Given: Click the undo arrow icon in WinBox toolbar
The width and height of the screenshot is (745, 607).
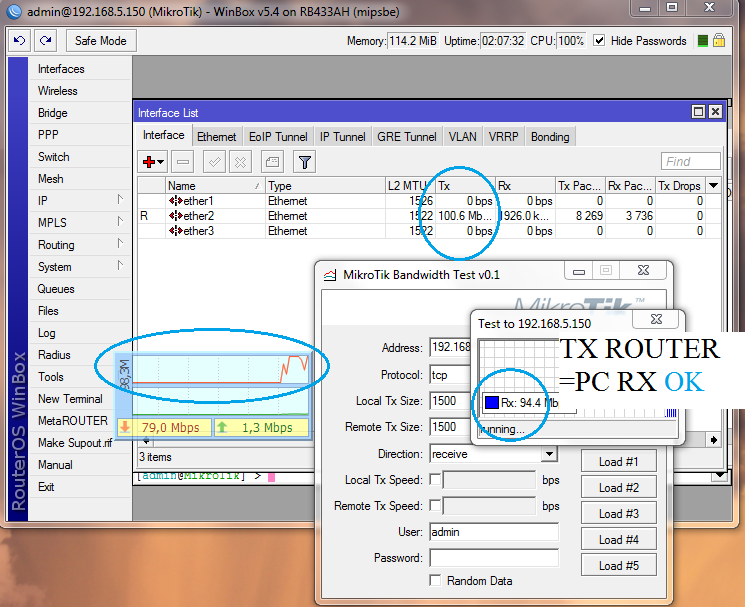Looking at the screenshot, I should [19, 40].
